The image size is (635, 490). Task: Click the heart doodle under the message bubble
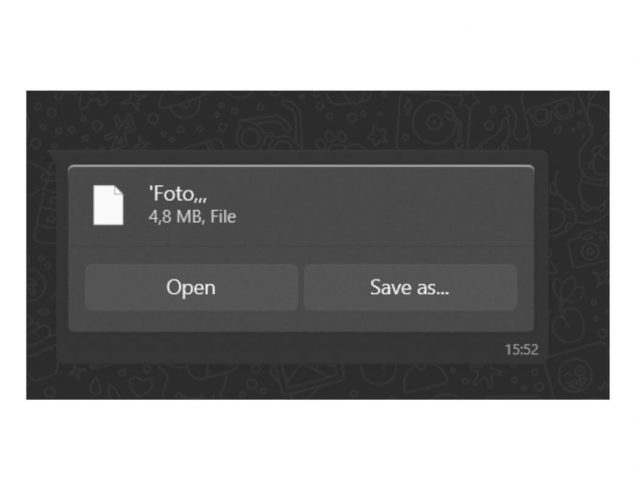[x=141, y=385]
